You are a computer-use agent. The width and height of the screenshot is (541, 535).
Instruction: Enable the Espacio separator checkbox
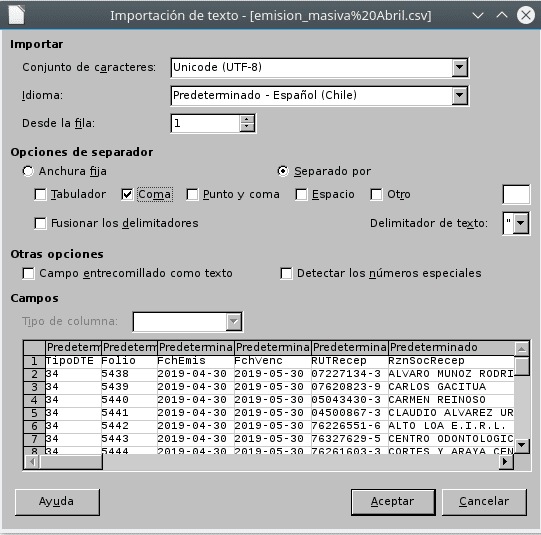[301, 195]
